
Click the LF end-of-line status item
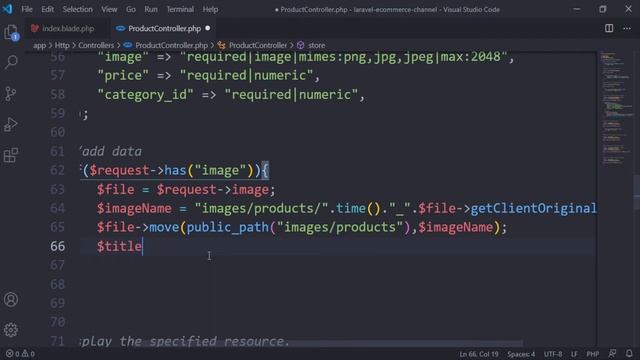(574, 354)
